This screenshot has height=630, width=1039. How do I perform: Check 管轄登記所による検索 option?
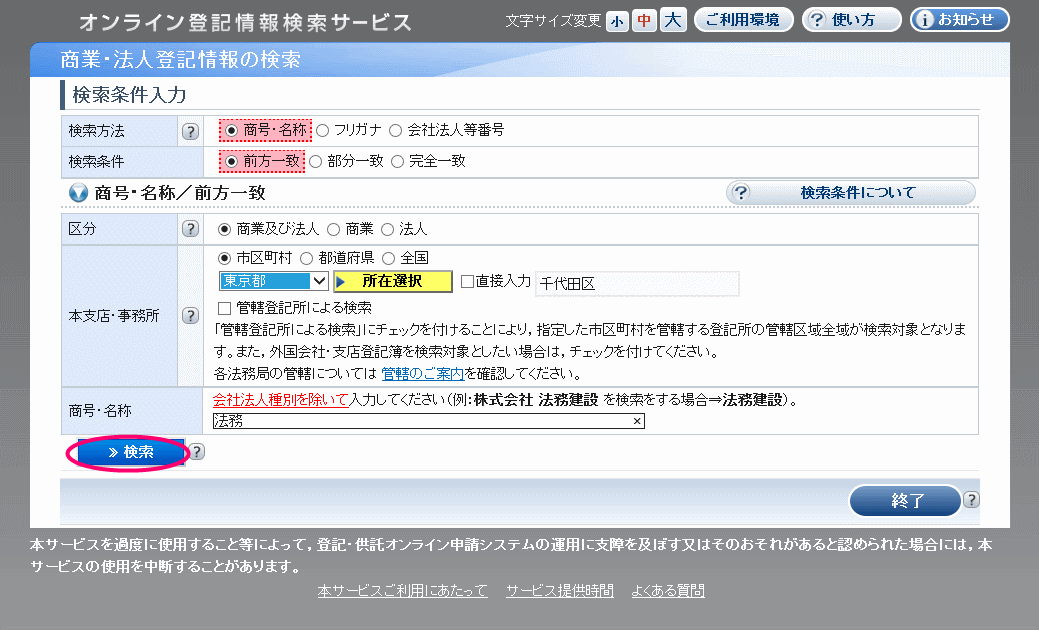[225, 307]
